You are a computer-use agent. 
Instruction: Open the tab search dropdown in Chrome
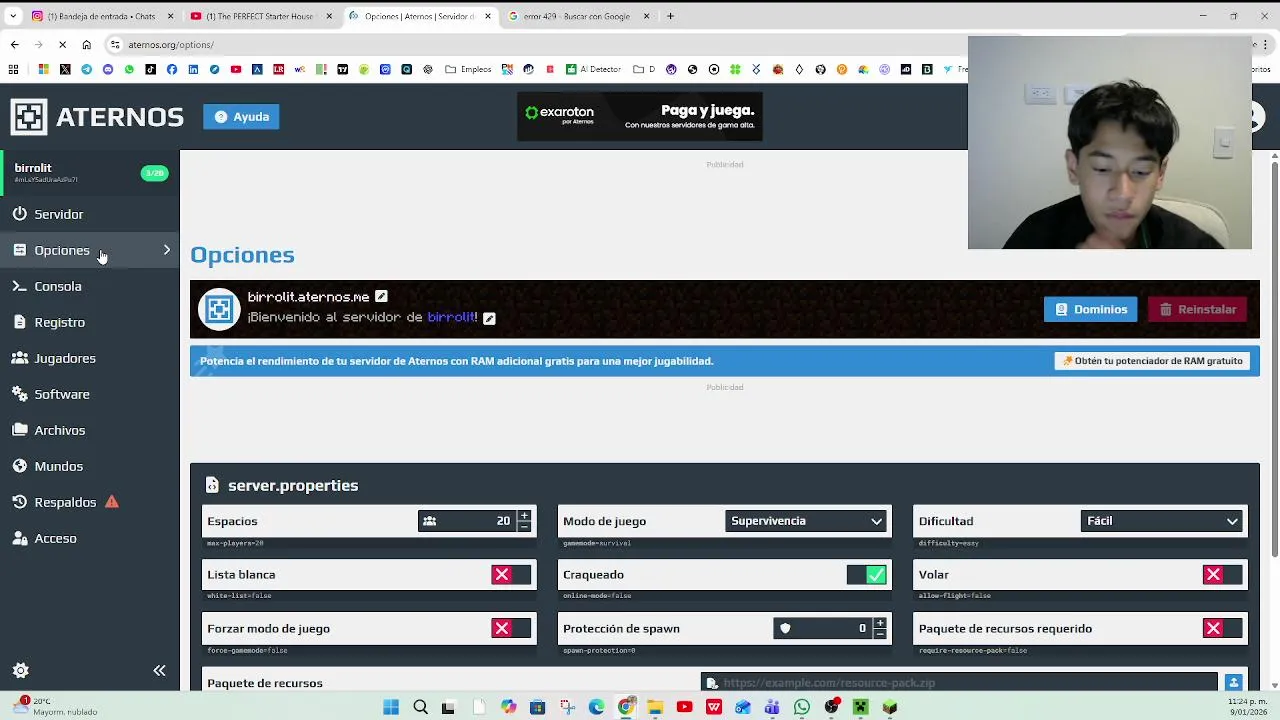coord(13,16)
